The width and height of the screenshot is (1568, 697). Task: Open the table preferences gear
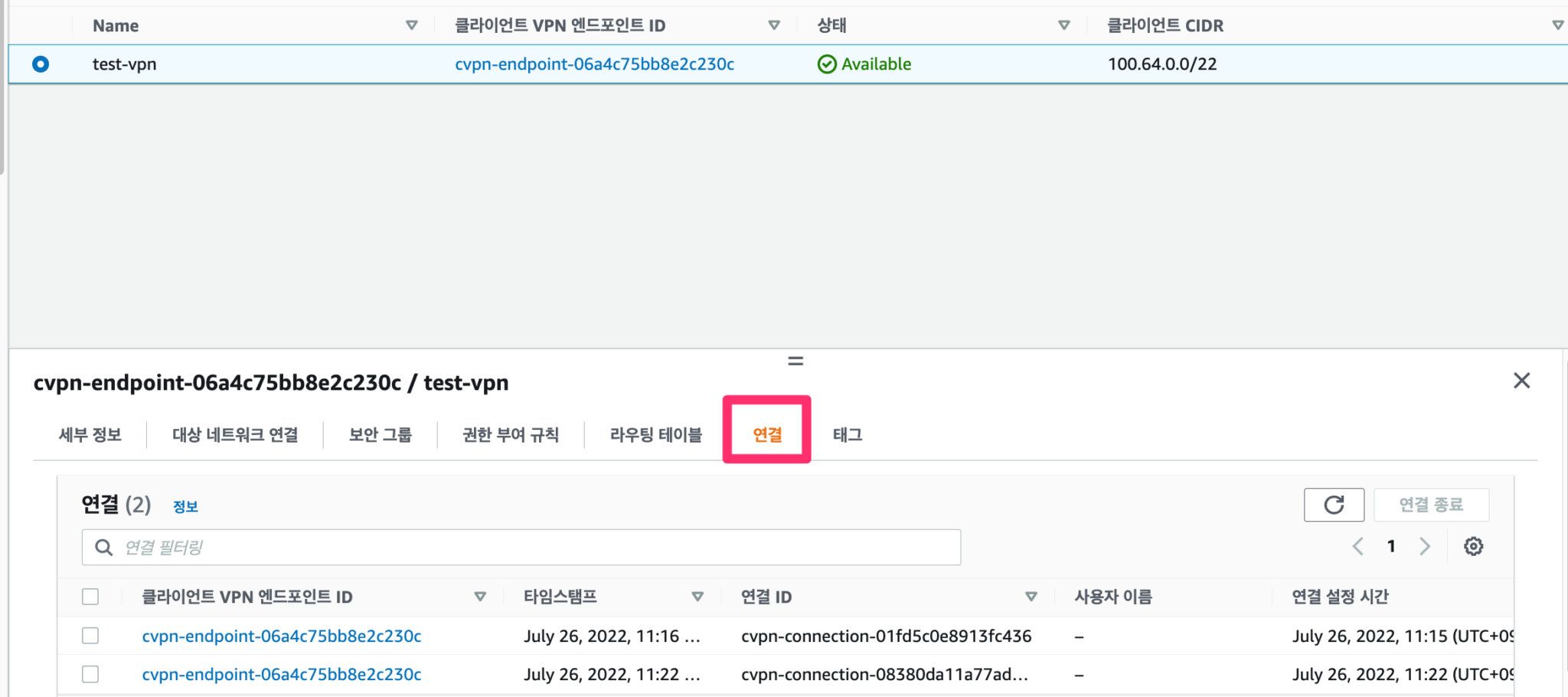click(x=1472, y=546)
